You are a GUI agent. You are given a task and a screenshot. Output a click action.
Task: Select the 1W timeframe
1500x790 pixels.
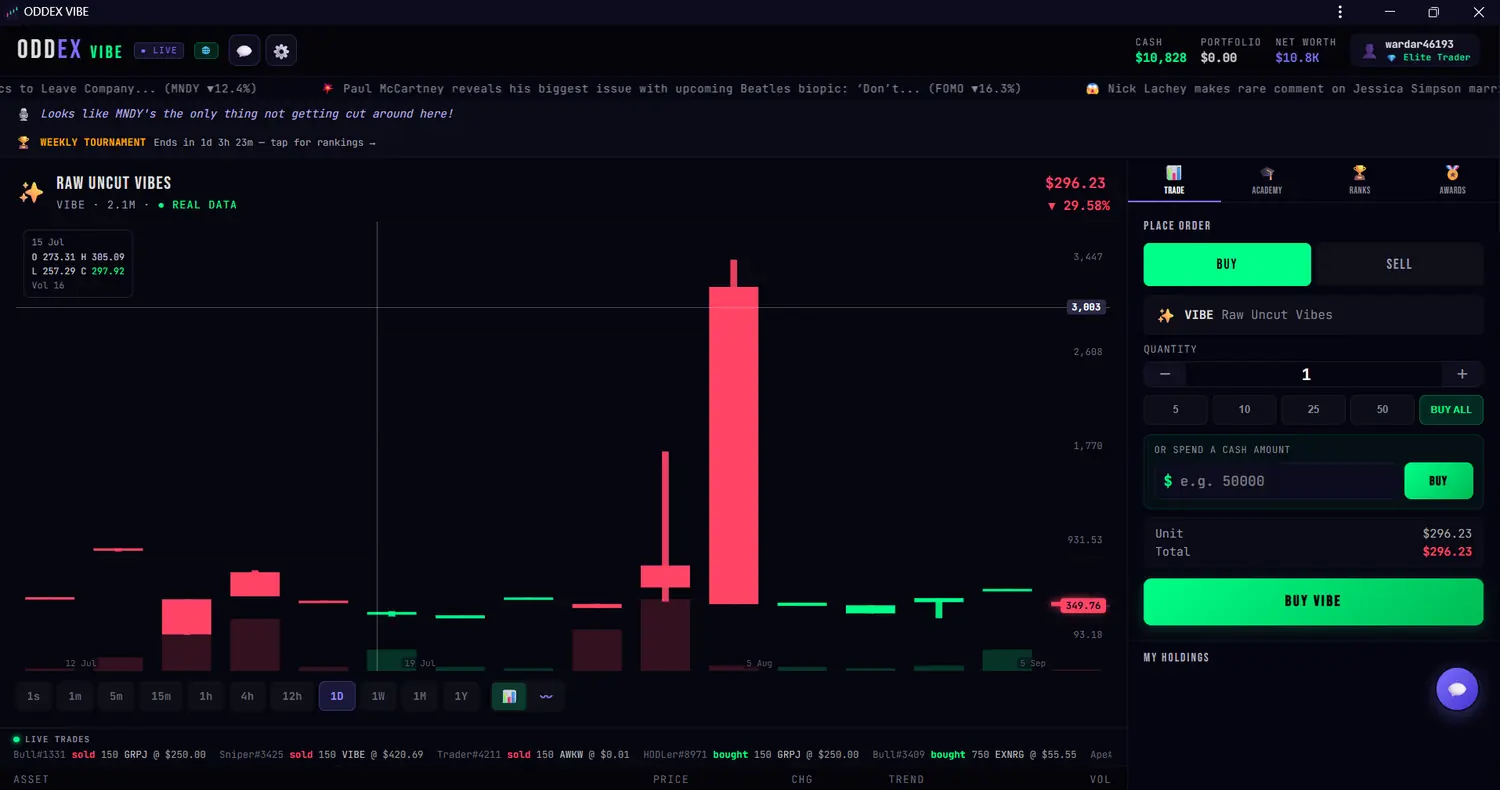(378, 696)
